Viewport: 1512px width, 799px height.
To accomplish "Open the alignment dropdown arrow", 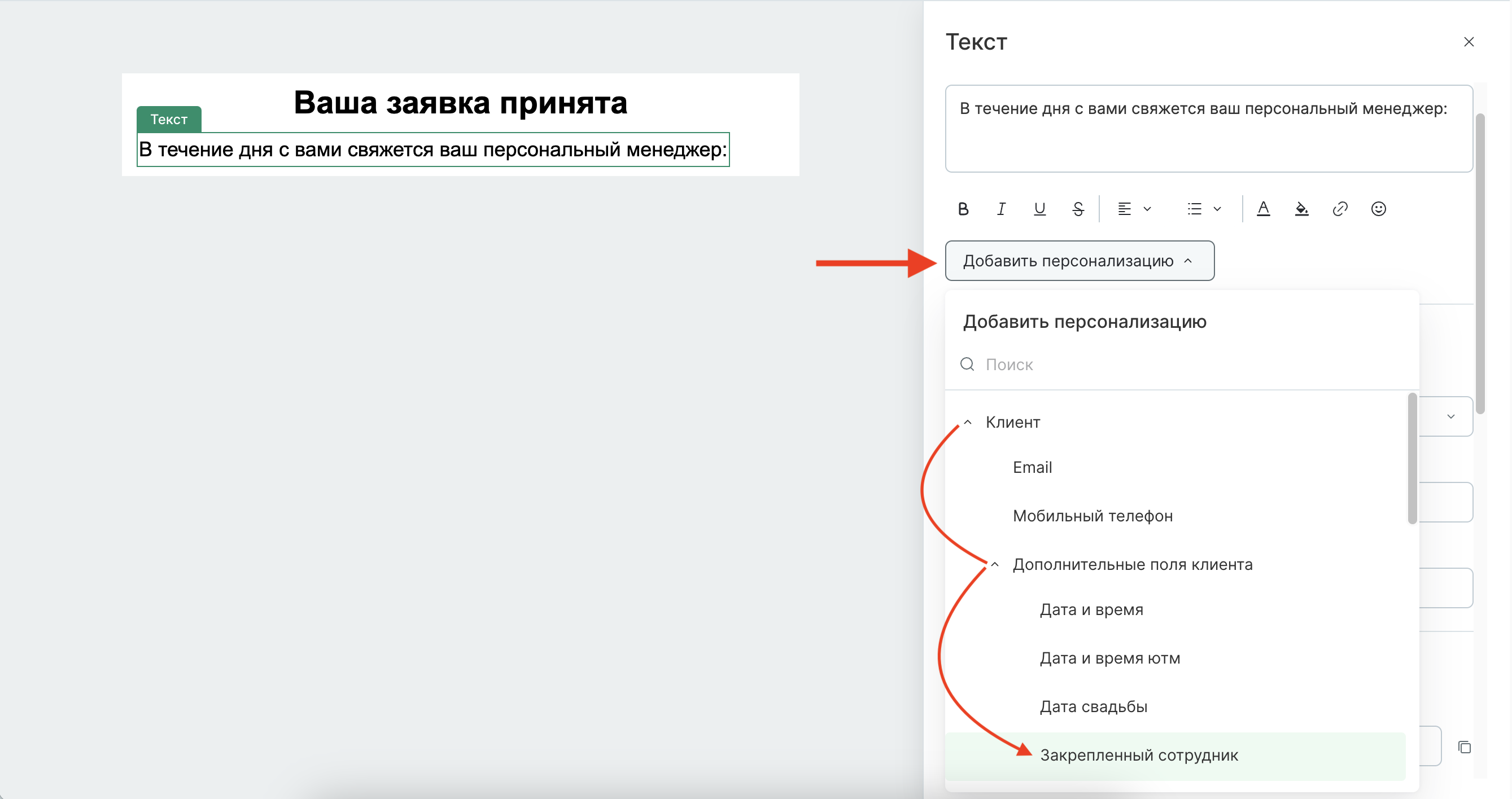I will pos(1147,209).
